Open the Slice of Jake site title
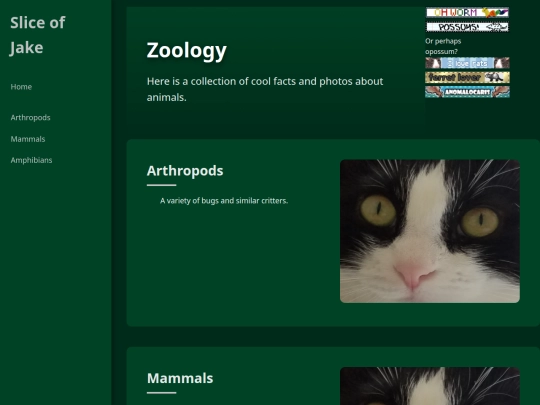This screenshot has width=540, height=405. [38, 35]
